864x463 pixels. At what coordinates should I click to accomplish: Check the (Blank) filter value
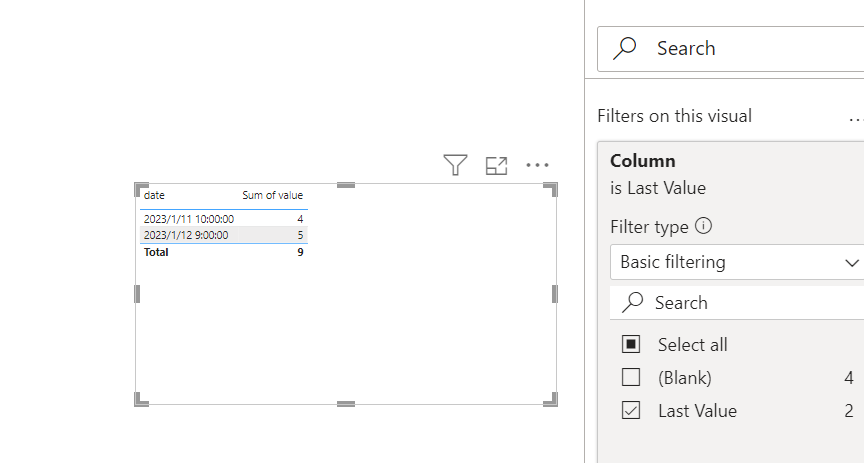pyautogui.click(x=631, y=378)
